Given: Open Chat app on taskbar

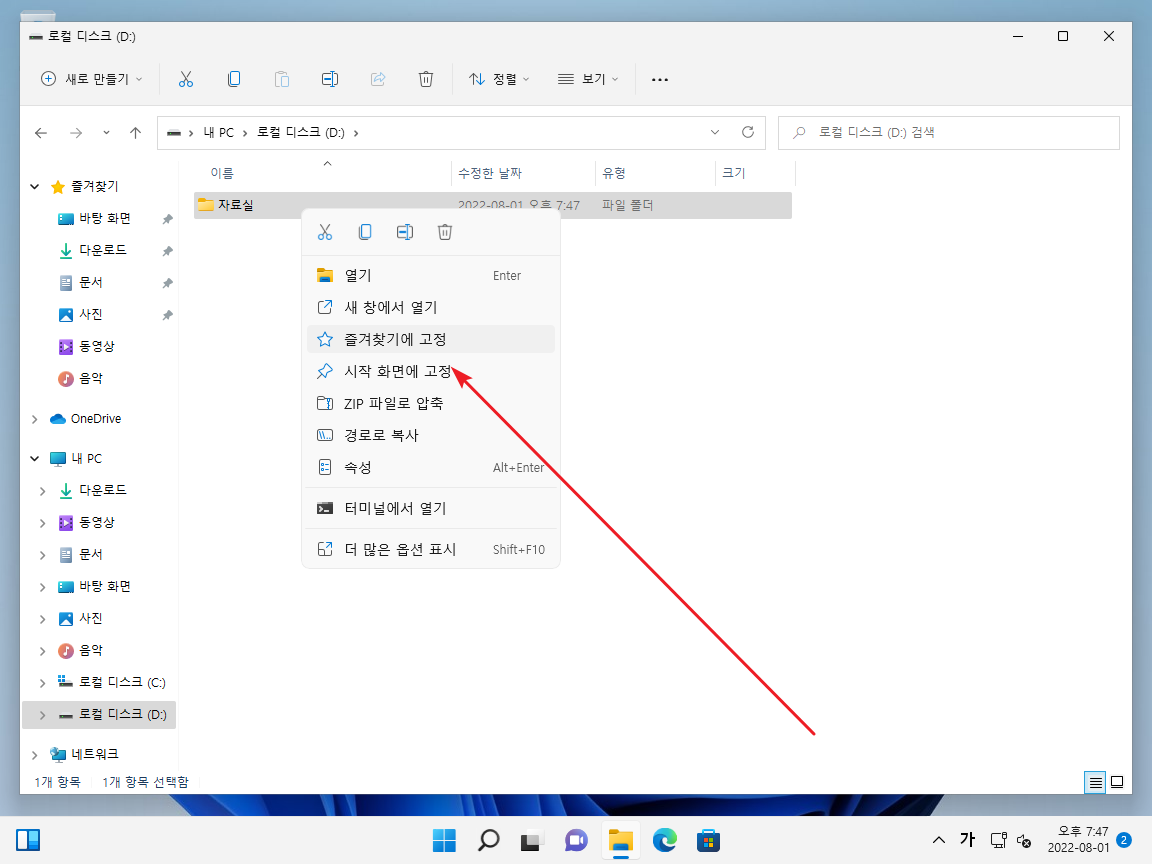Looking at the screenshot, I should [x=576, y=840].
